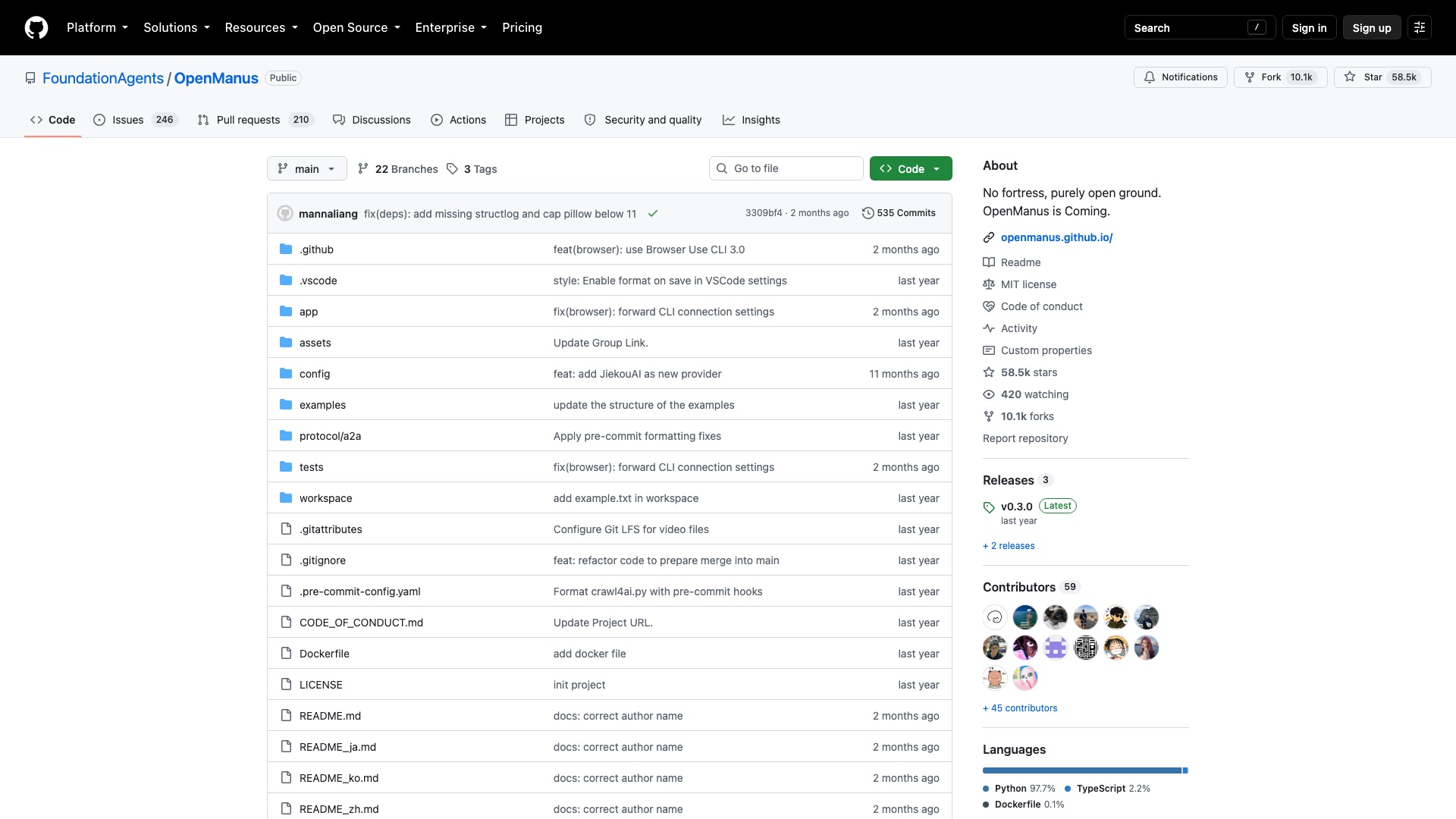Screen dimensions: 1456x819
Task: Open the + 45 contributors link
Action: click(1020, 708)
